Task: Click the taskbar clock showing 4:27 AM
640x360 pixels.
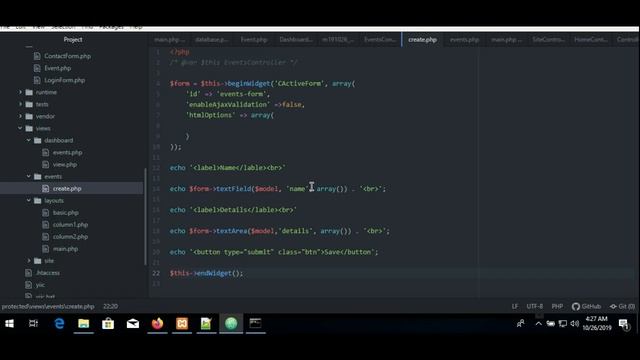Action: point(597,323)
